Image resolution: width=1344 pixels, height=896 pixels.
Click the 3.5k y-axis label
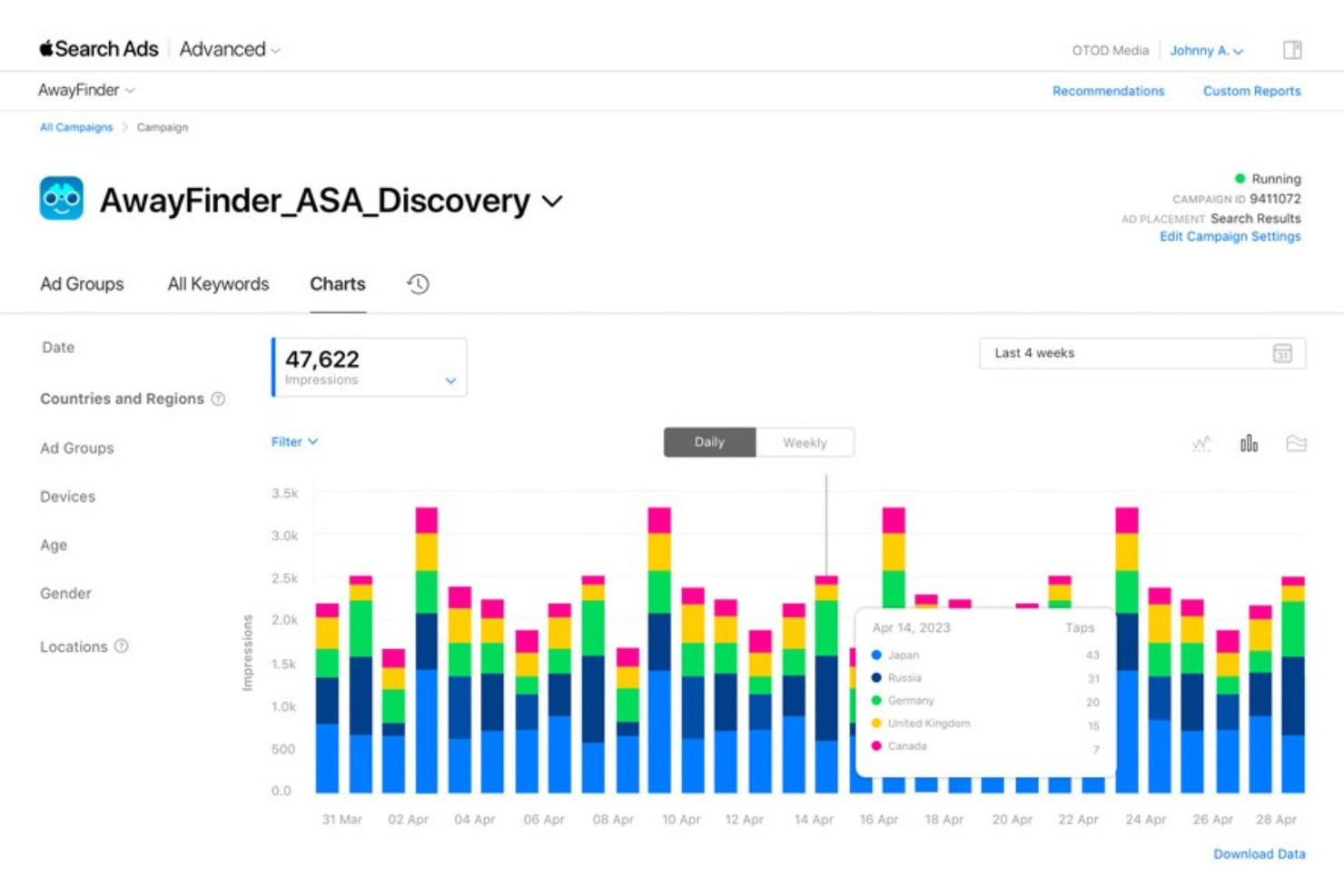pyautogui.click(x=284, y=493)
